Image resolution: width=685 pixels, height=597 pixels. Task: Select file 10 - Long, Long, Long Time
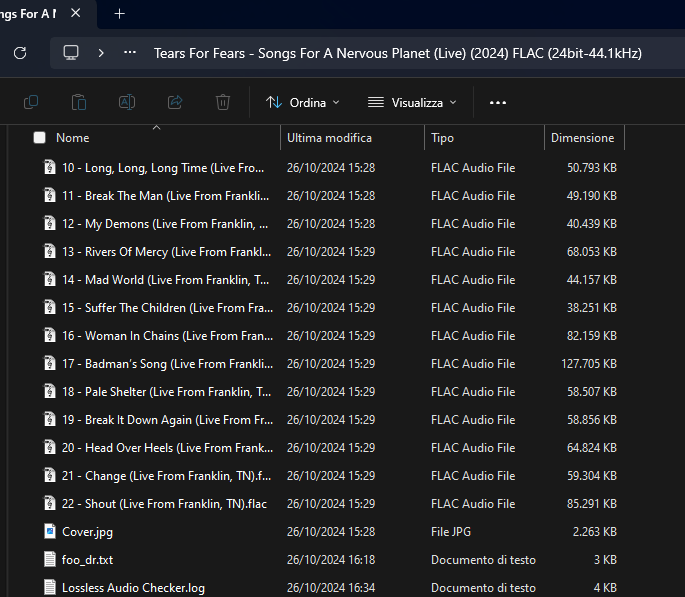(163, 168)
